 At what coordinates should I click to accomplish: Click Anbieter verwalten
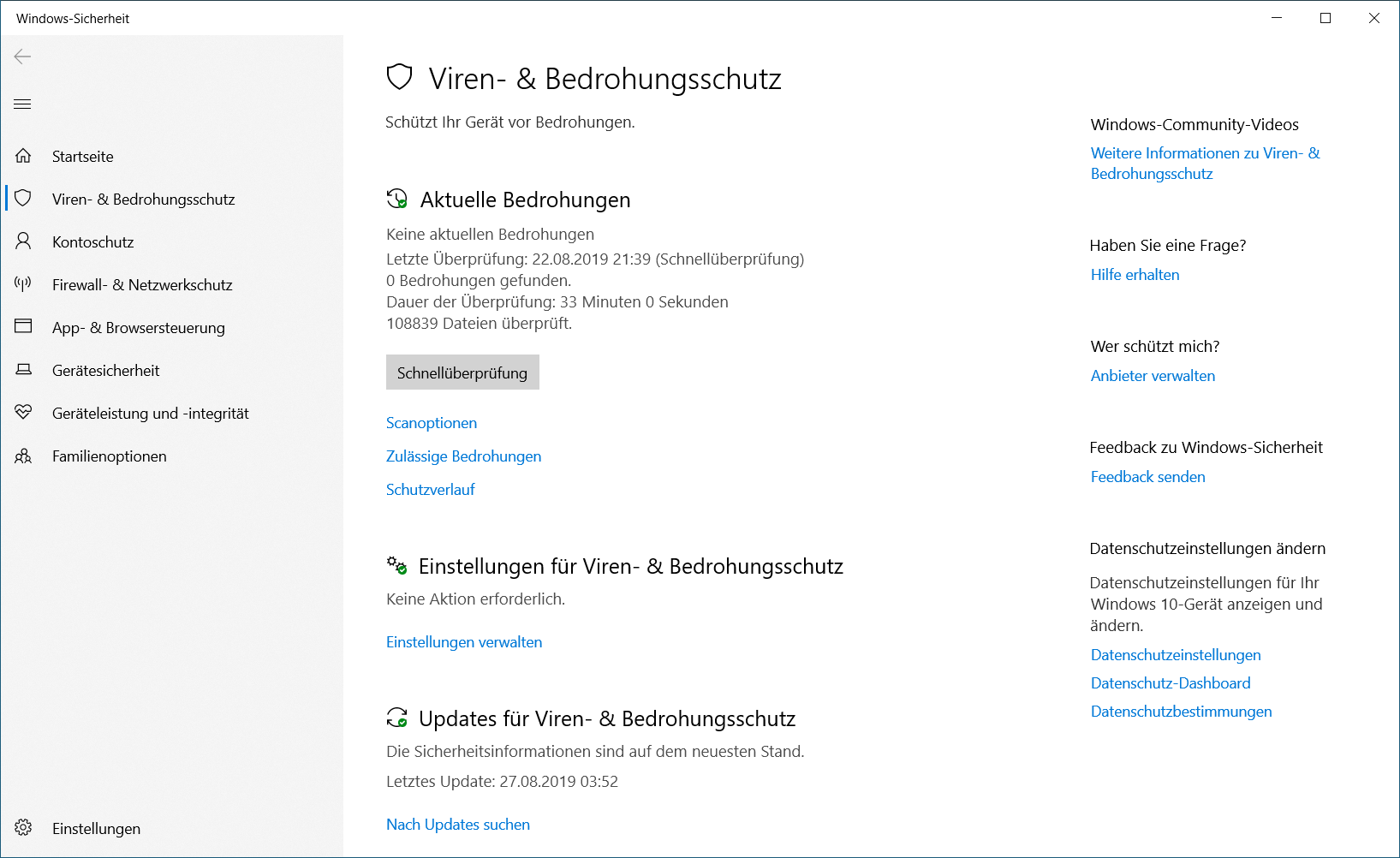[x=1153, y=376]
